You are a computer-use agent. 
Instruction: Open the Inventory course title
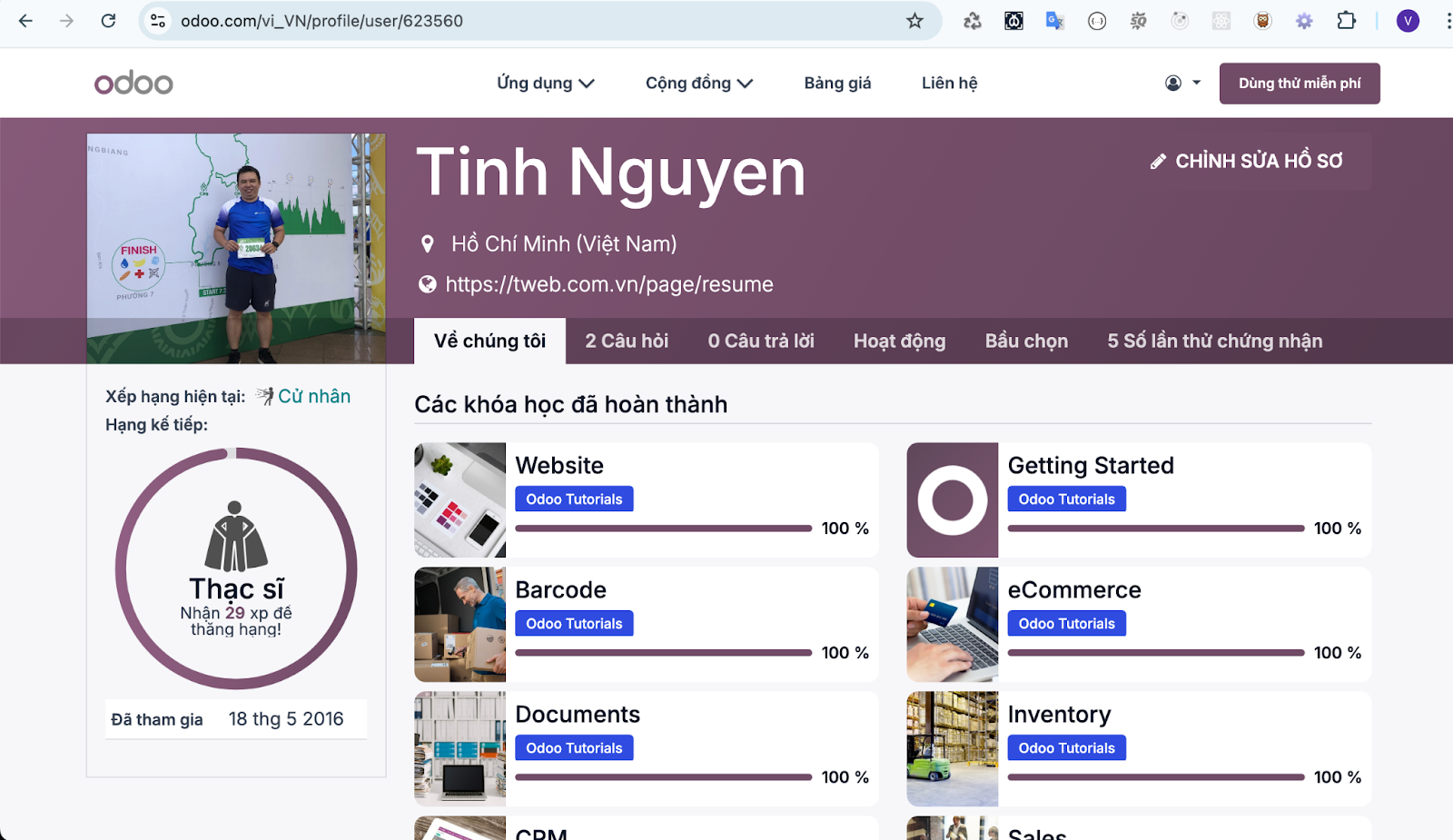pos(1059,714)
